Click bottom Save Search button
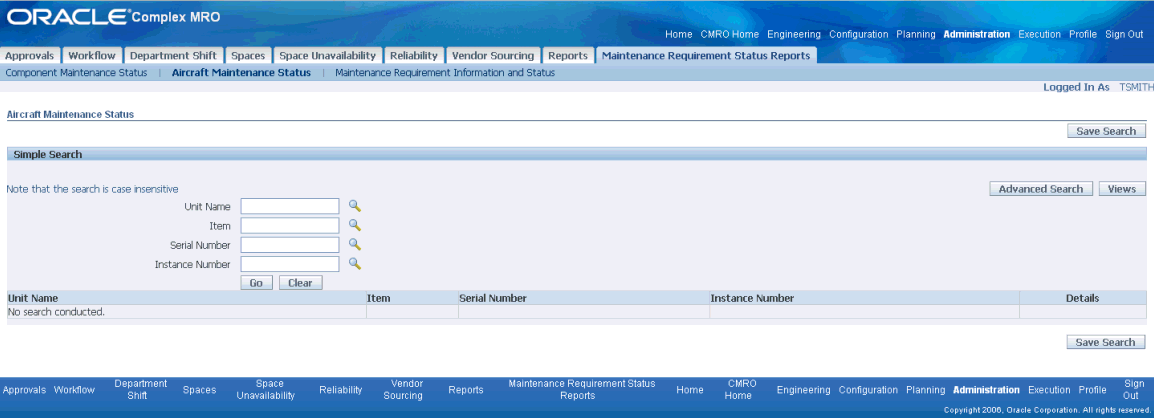This screenshot has width=1154, height=418. pyautogui.click(x=1106, y=342)
